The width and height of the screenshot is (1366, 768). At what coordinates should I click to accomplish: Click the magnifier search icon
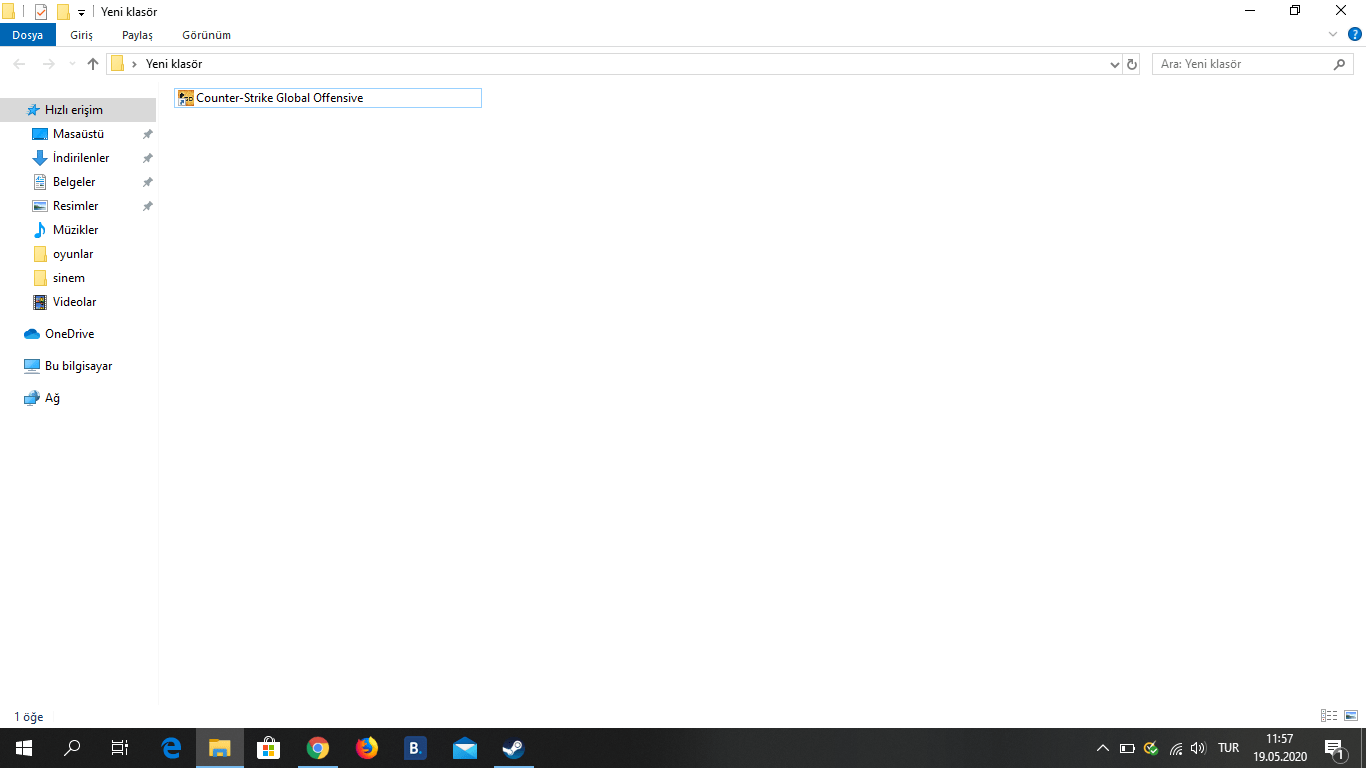(1340, 64)
